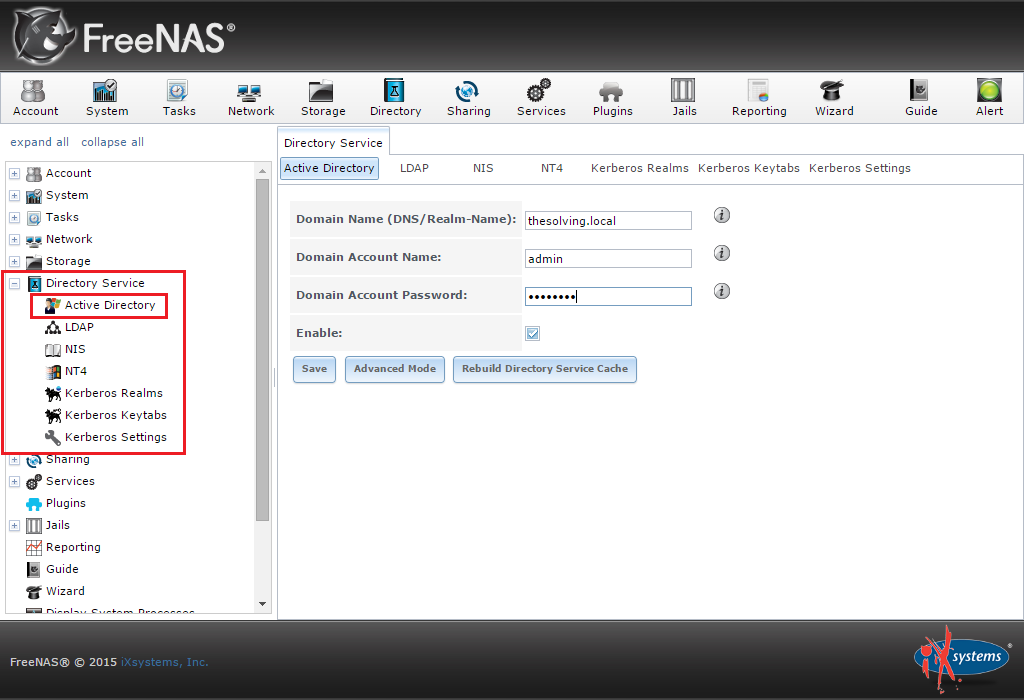Open Directory from the top toolbar

[395, 98]
